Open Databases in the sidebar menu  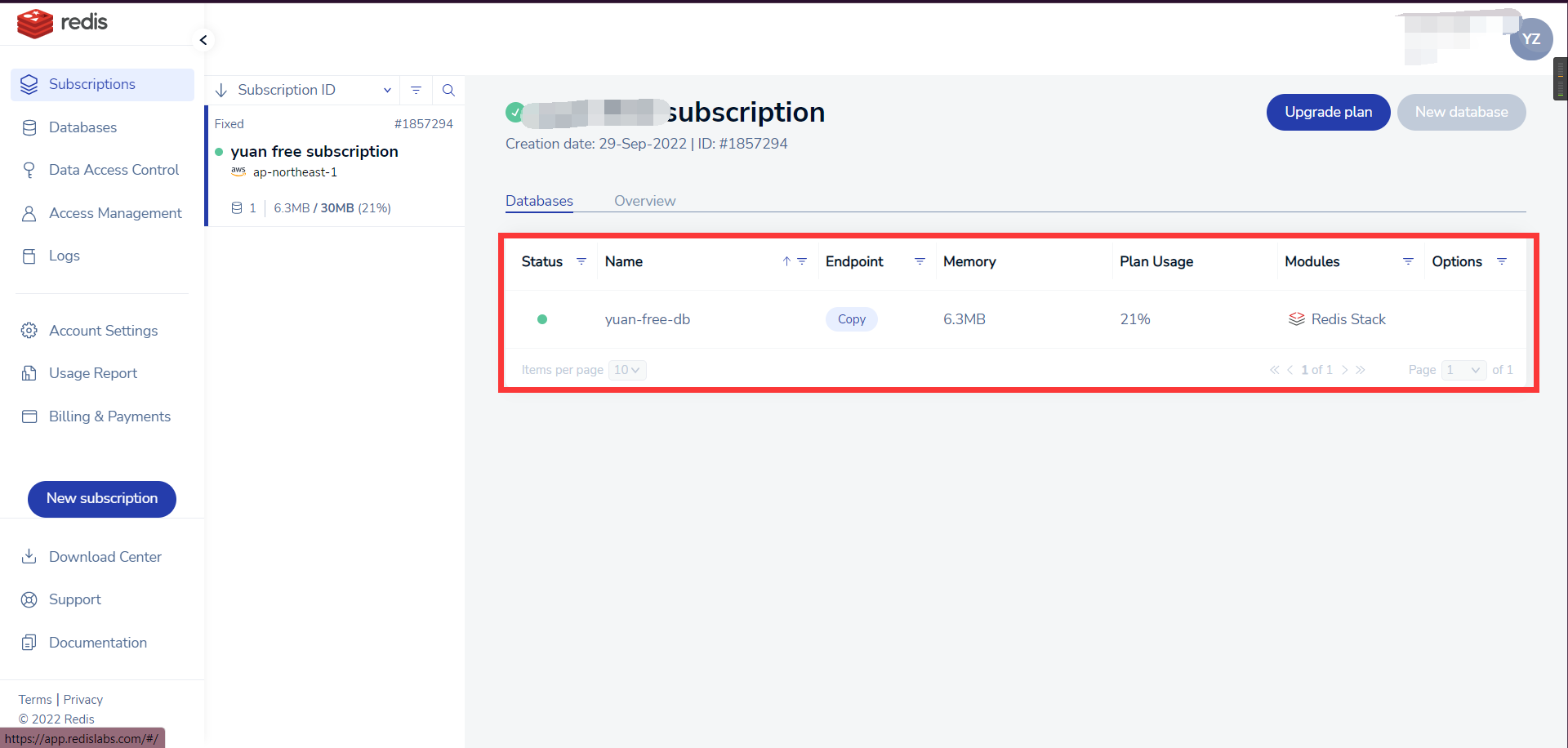(x=82, y=127)
